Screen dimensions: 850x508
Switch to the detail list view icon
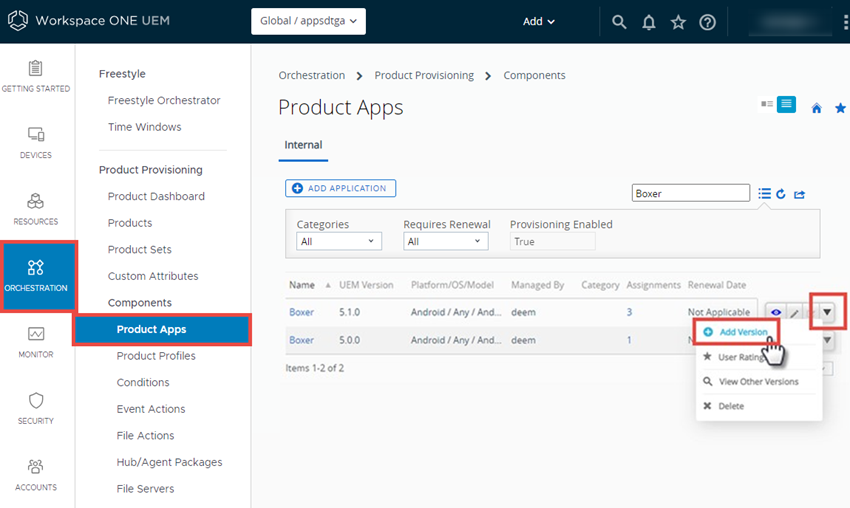pyautogui.click(x=786, y=104)
